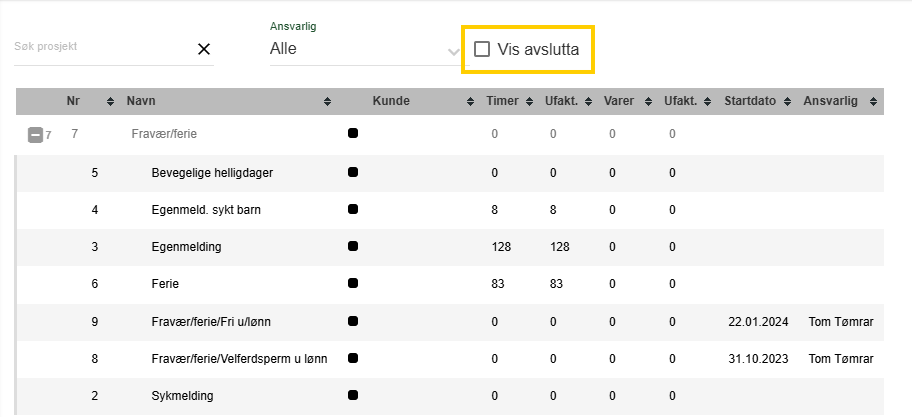
Task: Select the Bevegelige helligdager row
Action: (x=450, y=173)
